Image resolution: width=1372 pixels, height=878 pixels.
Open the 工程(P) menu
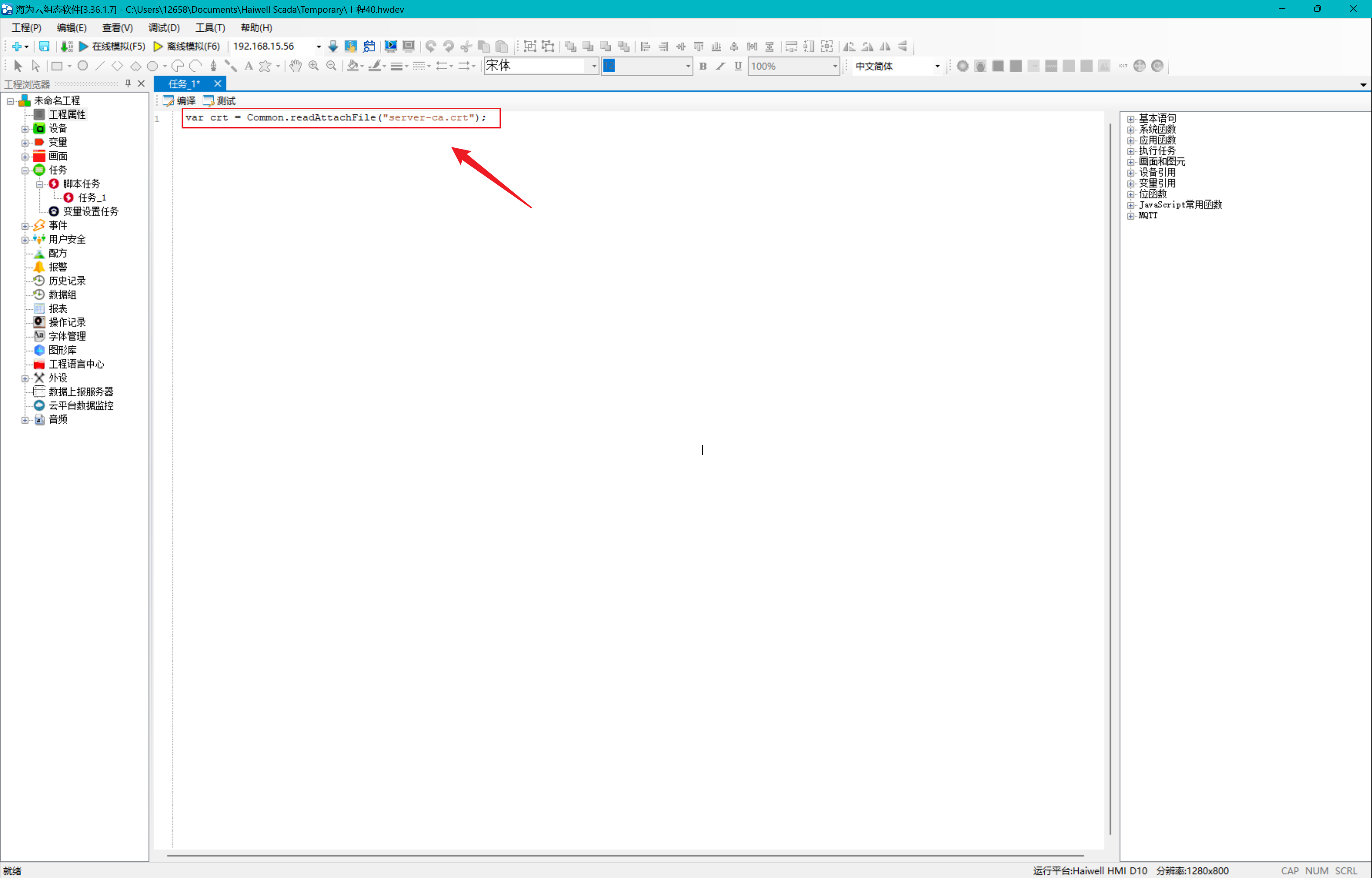coord(26,27)
